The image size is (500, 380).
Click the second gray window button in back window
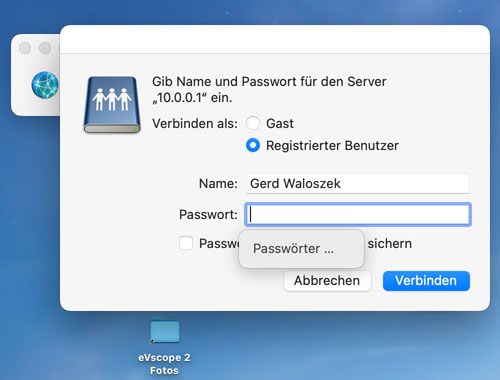[45, 48]
